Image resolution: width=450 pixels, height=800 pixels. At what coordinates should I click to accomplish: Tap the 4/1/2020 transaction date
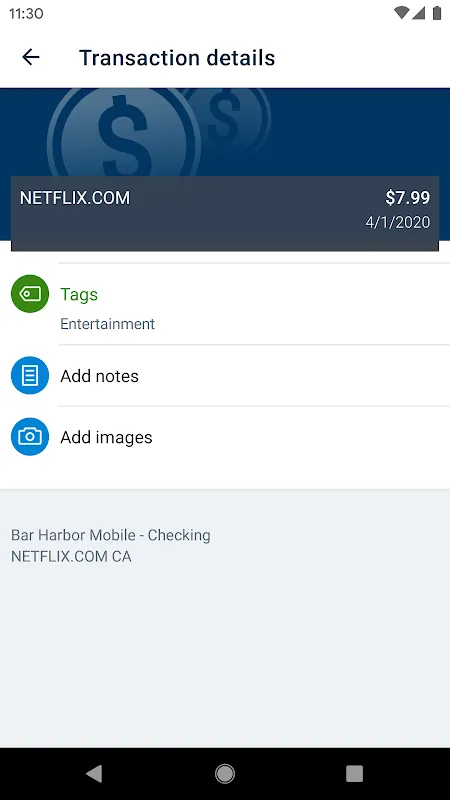pyautogui.click(x=397, y=222)
